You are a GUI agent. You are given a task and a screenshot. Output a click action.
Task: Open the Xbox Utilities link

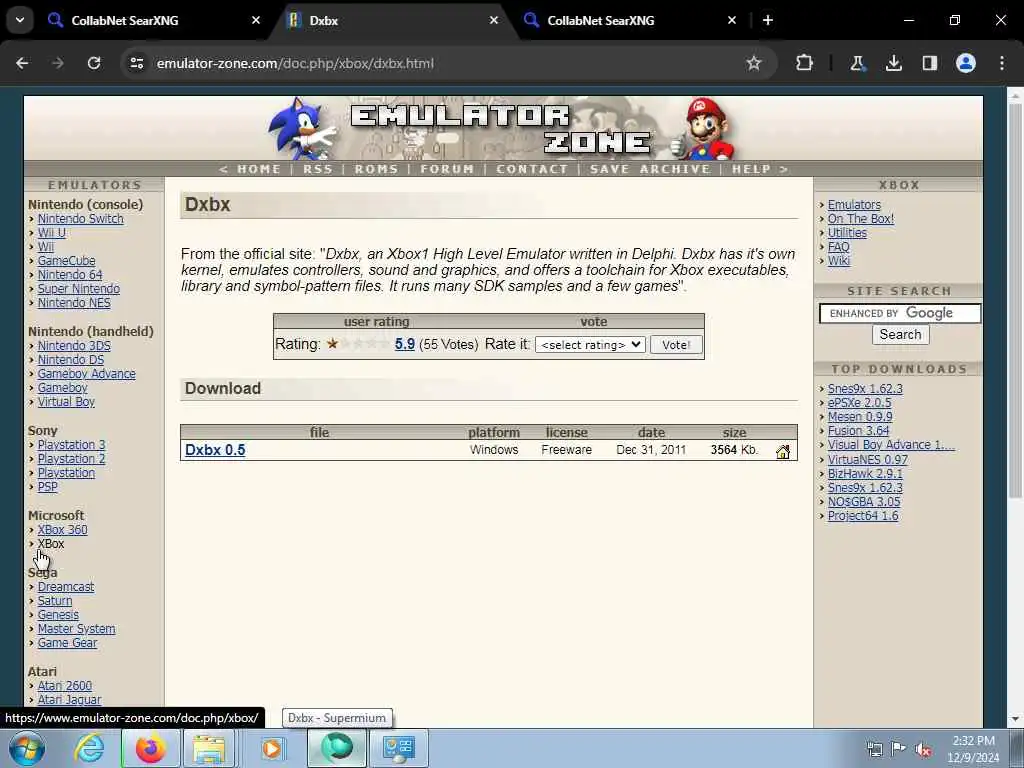click(847, 232)
